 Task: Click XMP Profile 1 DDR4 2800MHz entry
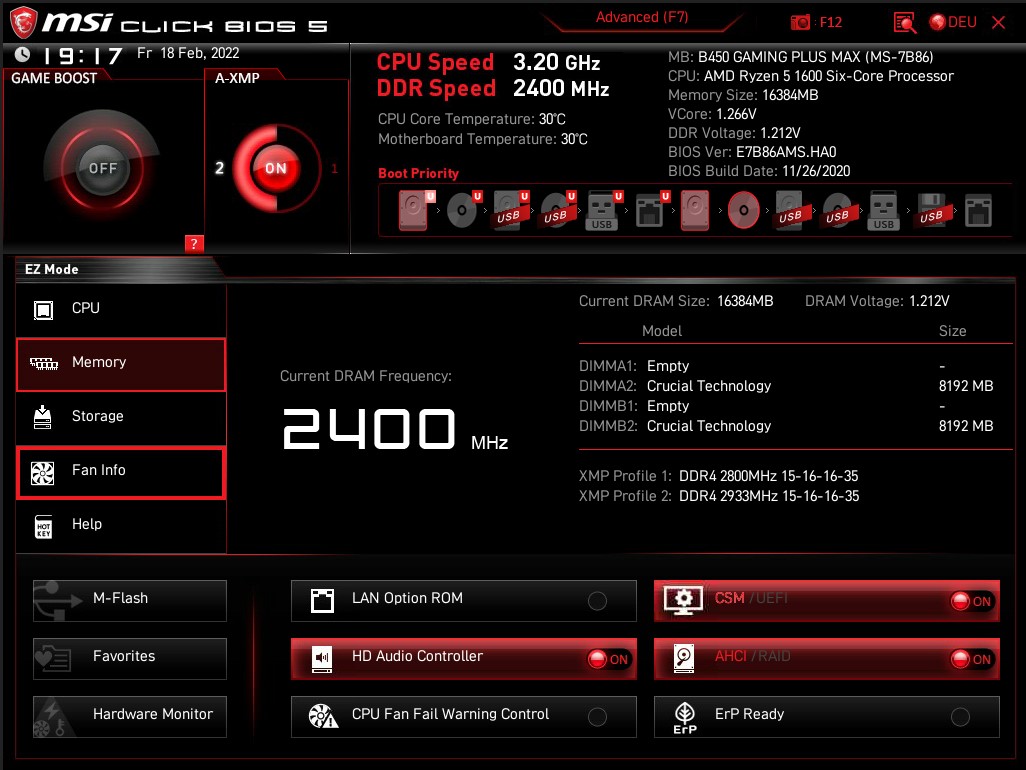tap(718, 476)
